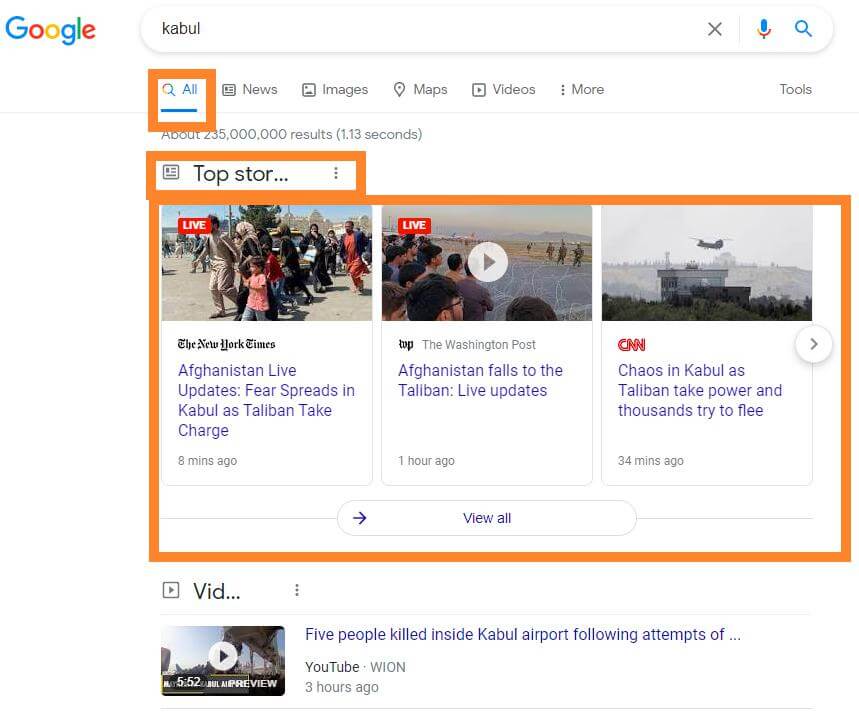Open Five people killed inside Kabul airport video link
Viewport: 859px width, 717px height.
click(522, 634)
